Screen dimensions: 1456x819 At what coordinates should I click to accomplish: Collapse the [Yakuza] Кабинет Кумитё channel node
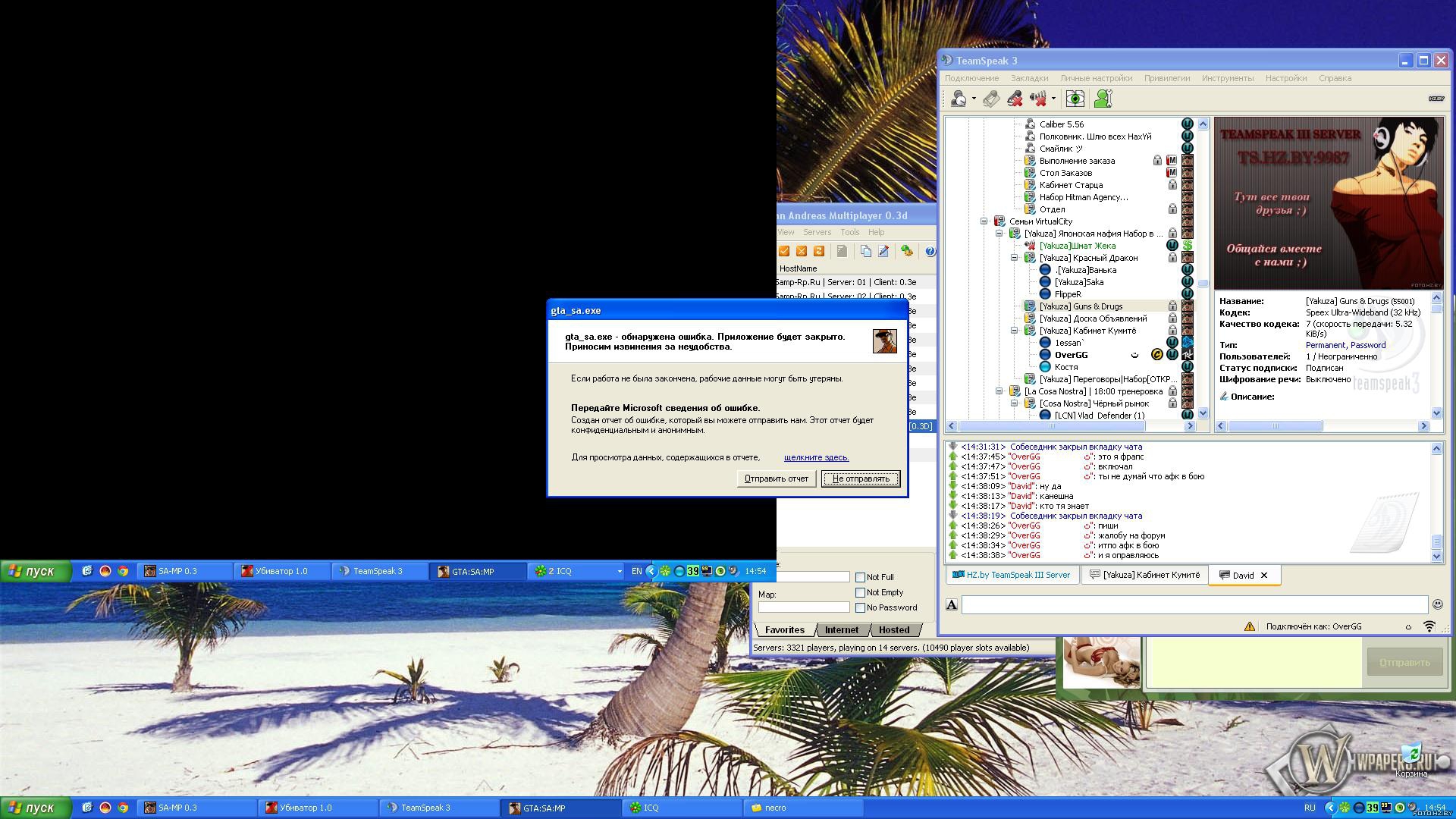[x=1015, y=331]
